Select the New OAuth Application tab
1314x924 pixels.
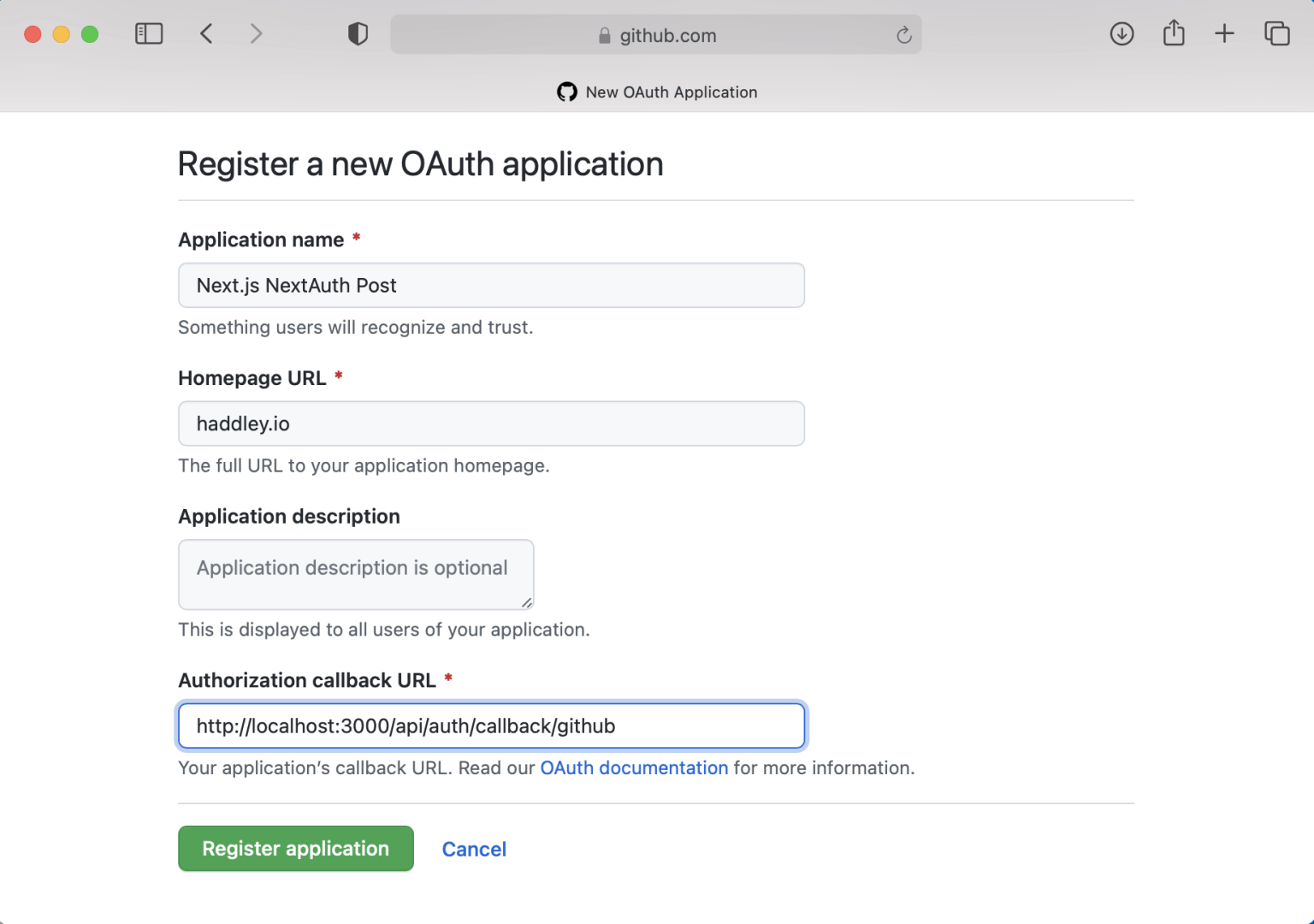coord(657,92)
